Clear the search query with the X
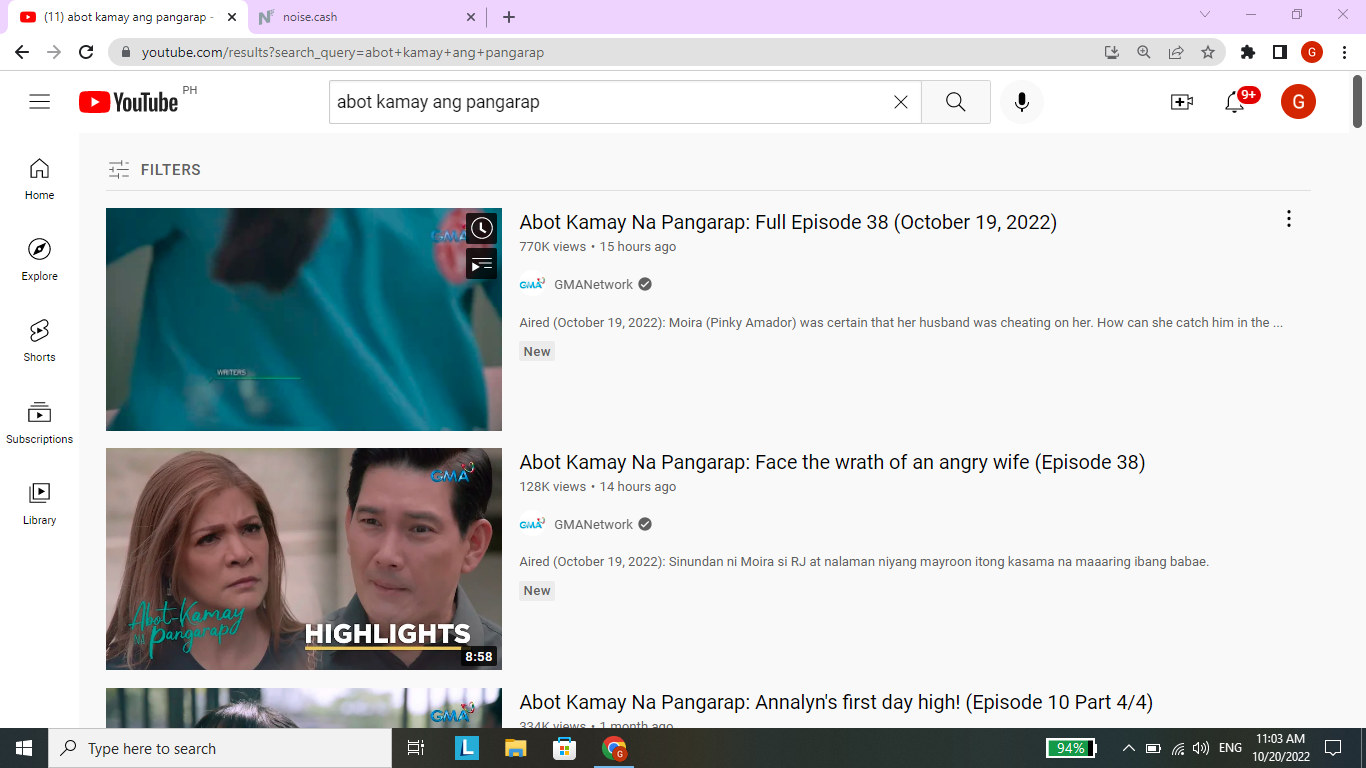 [900, 102]
